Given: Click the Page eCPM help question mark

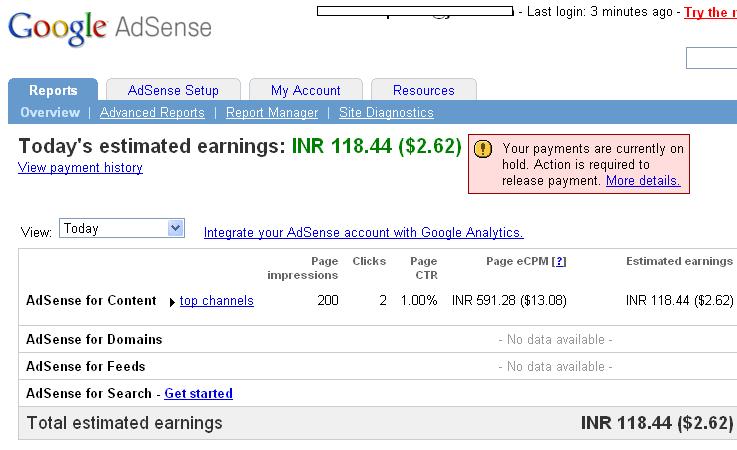Looking at the screenshot, I should coord(559,261).
